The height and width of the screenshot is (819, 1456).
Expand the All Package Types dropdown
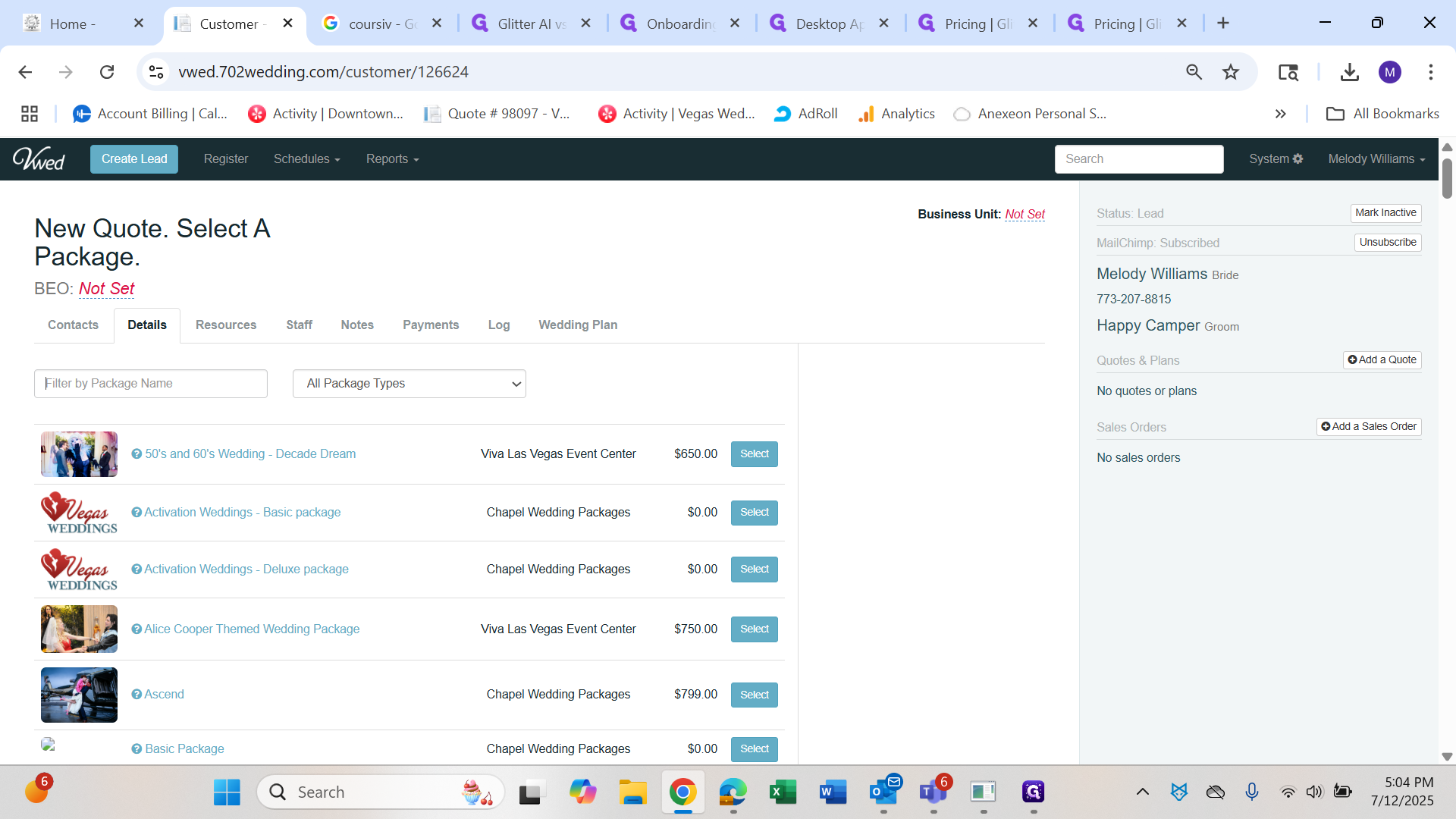click(x=409, y=384)
